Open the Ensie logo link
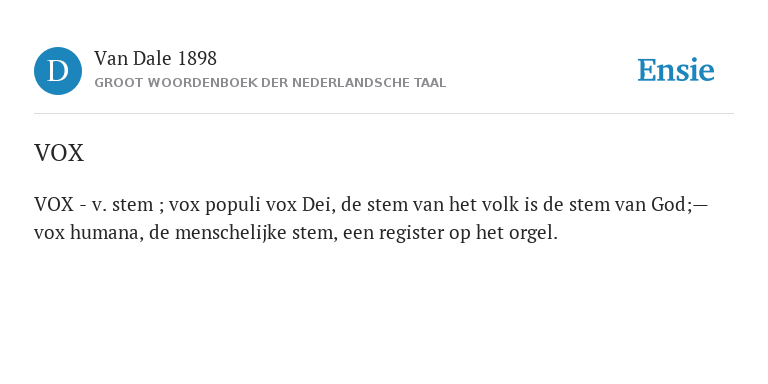The width and height of the screenshot is (768, 384). coord(676,70)
